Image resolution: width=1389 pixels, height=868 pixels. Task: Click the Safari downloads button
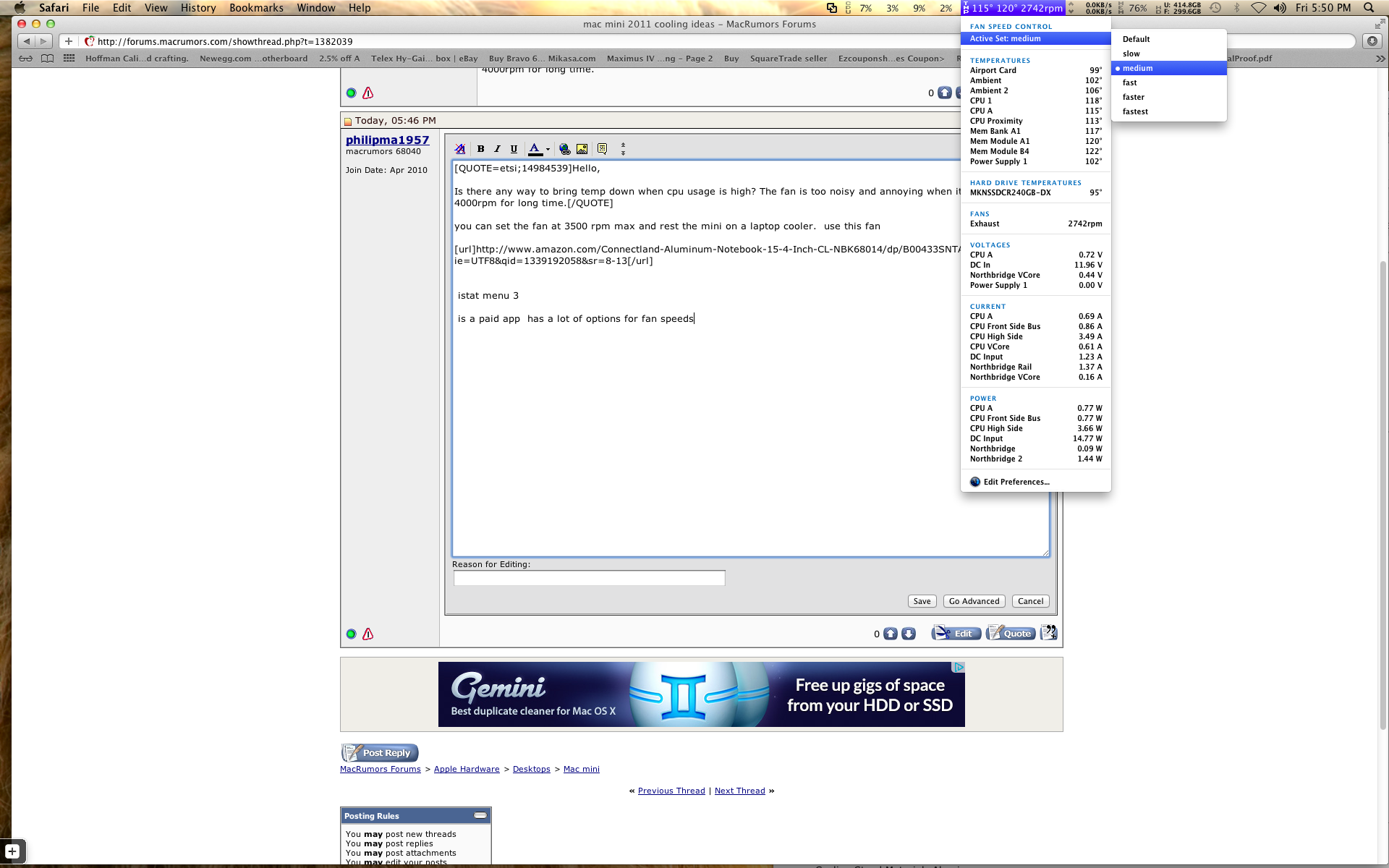point(1372,41)
